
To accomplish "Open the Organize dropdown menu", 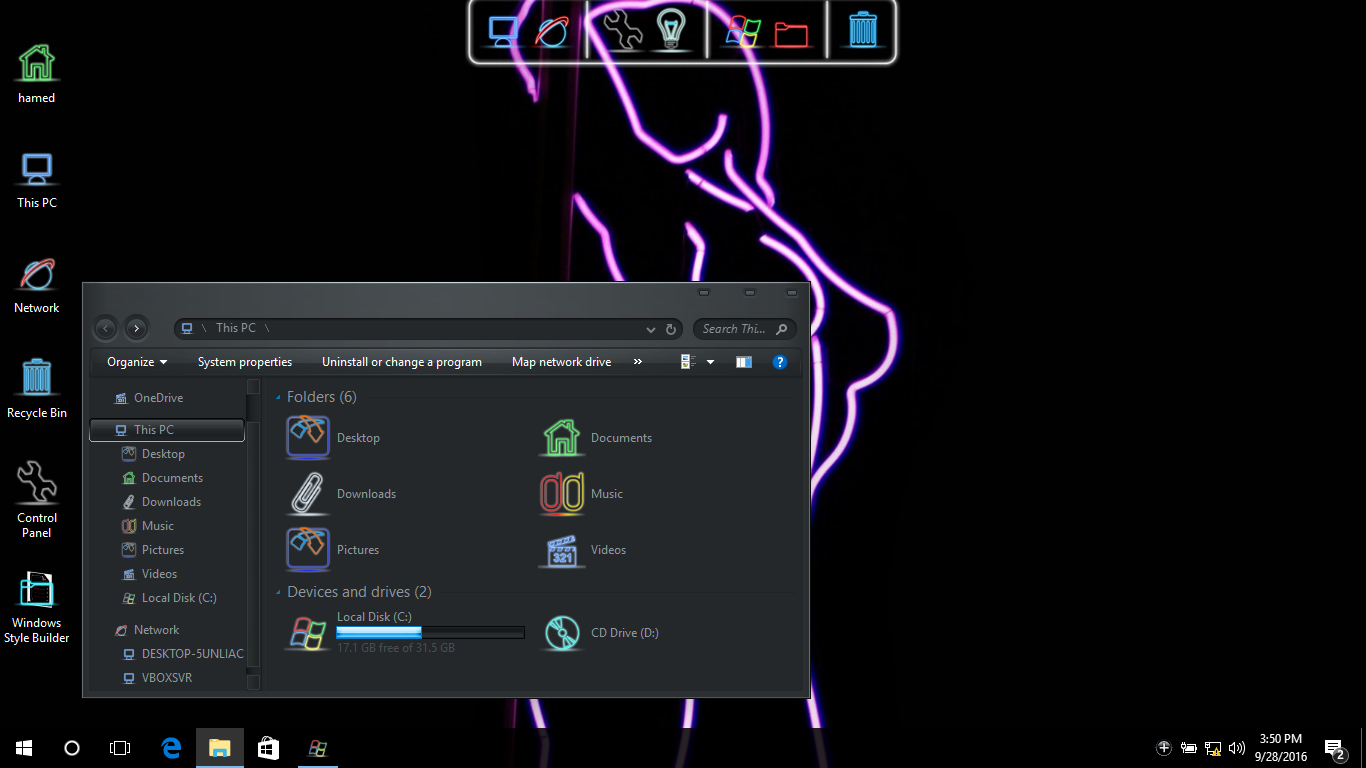I will [x=137, y=362].
